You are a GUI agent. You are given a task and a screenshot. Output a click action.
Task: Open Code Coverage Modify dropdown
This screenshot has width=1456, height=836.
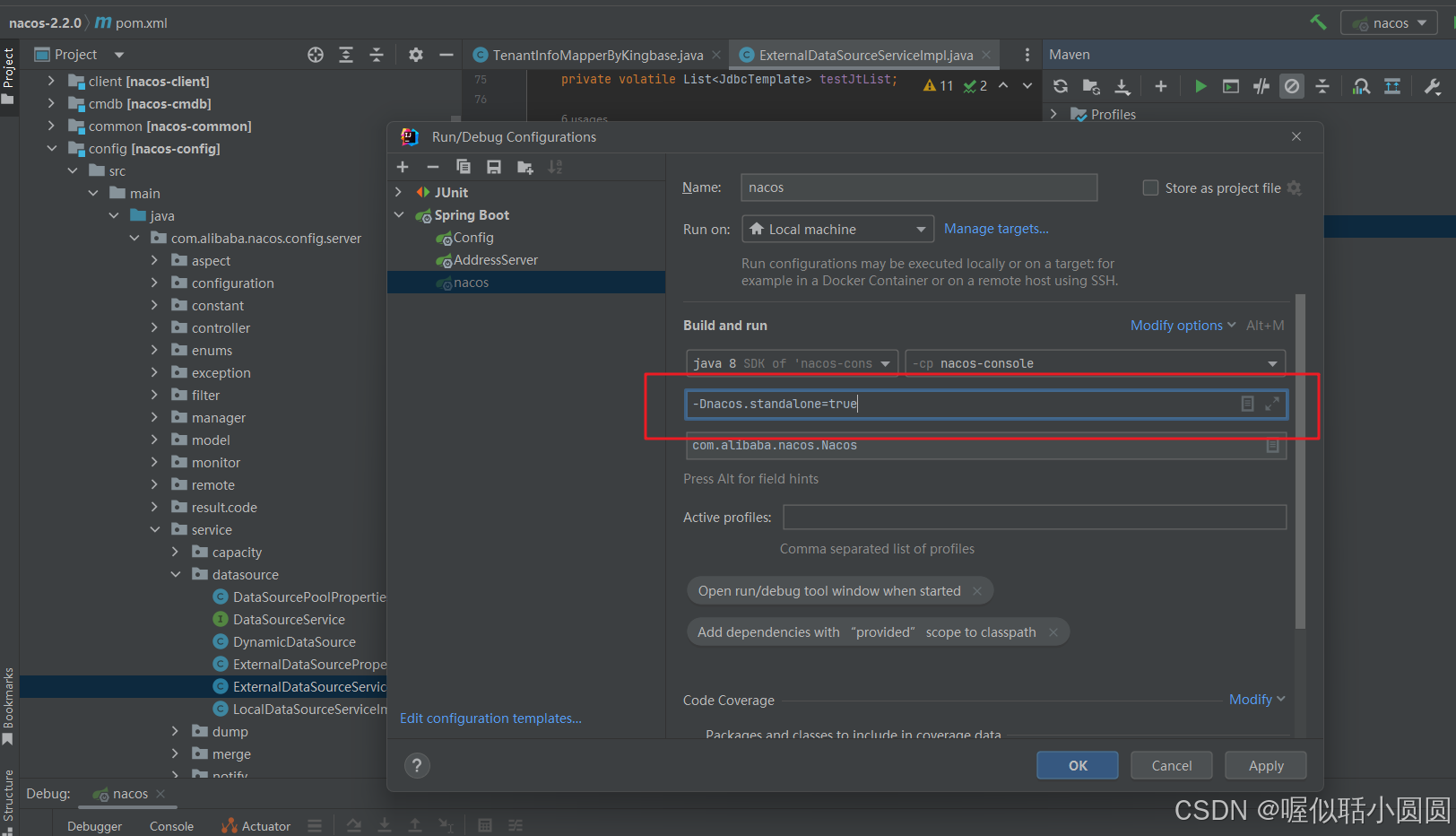[1257, 699]
